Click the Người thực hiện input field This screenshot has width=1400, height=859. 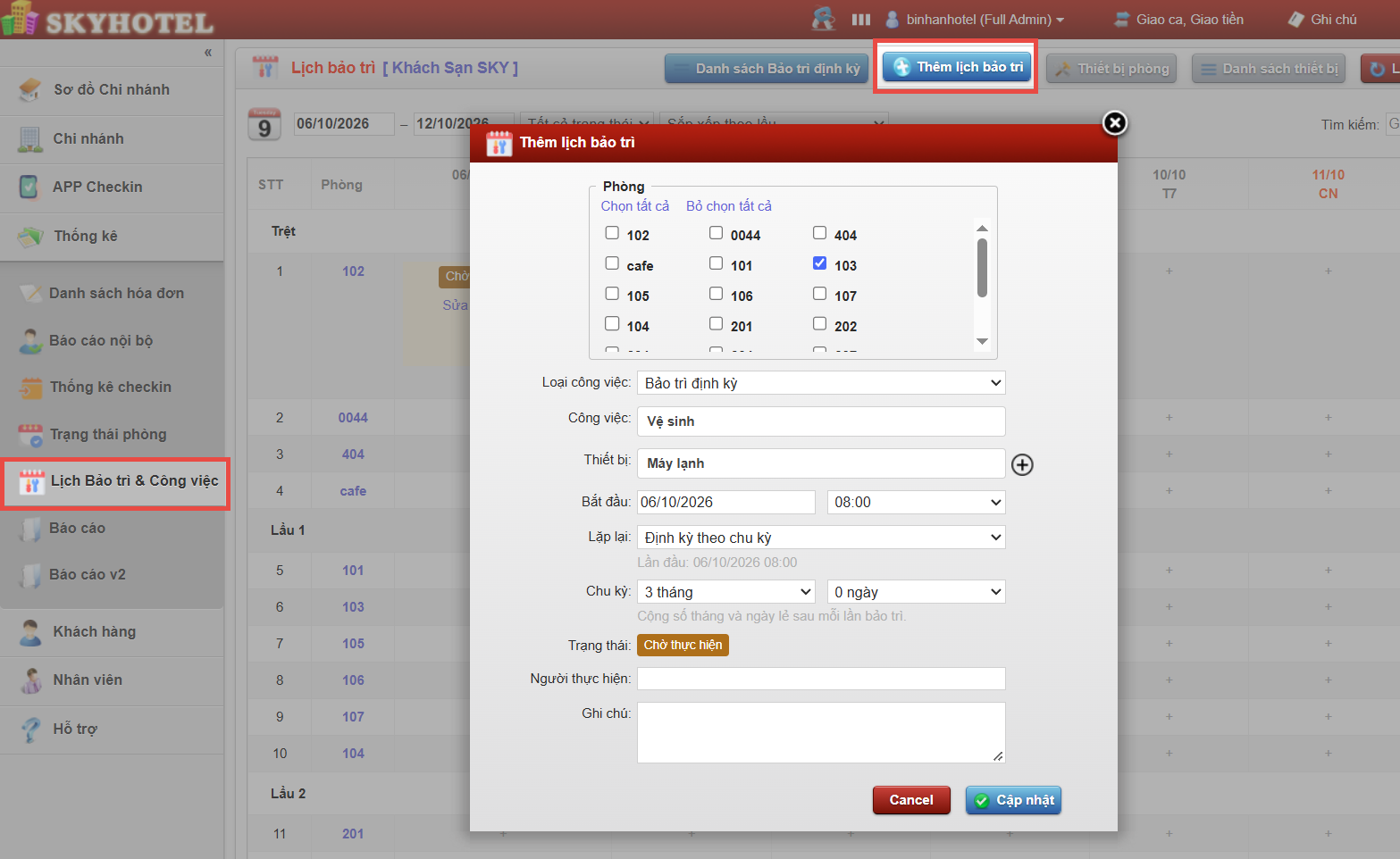821,679
